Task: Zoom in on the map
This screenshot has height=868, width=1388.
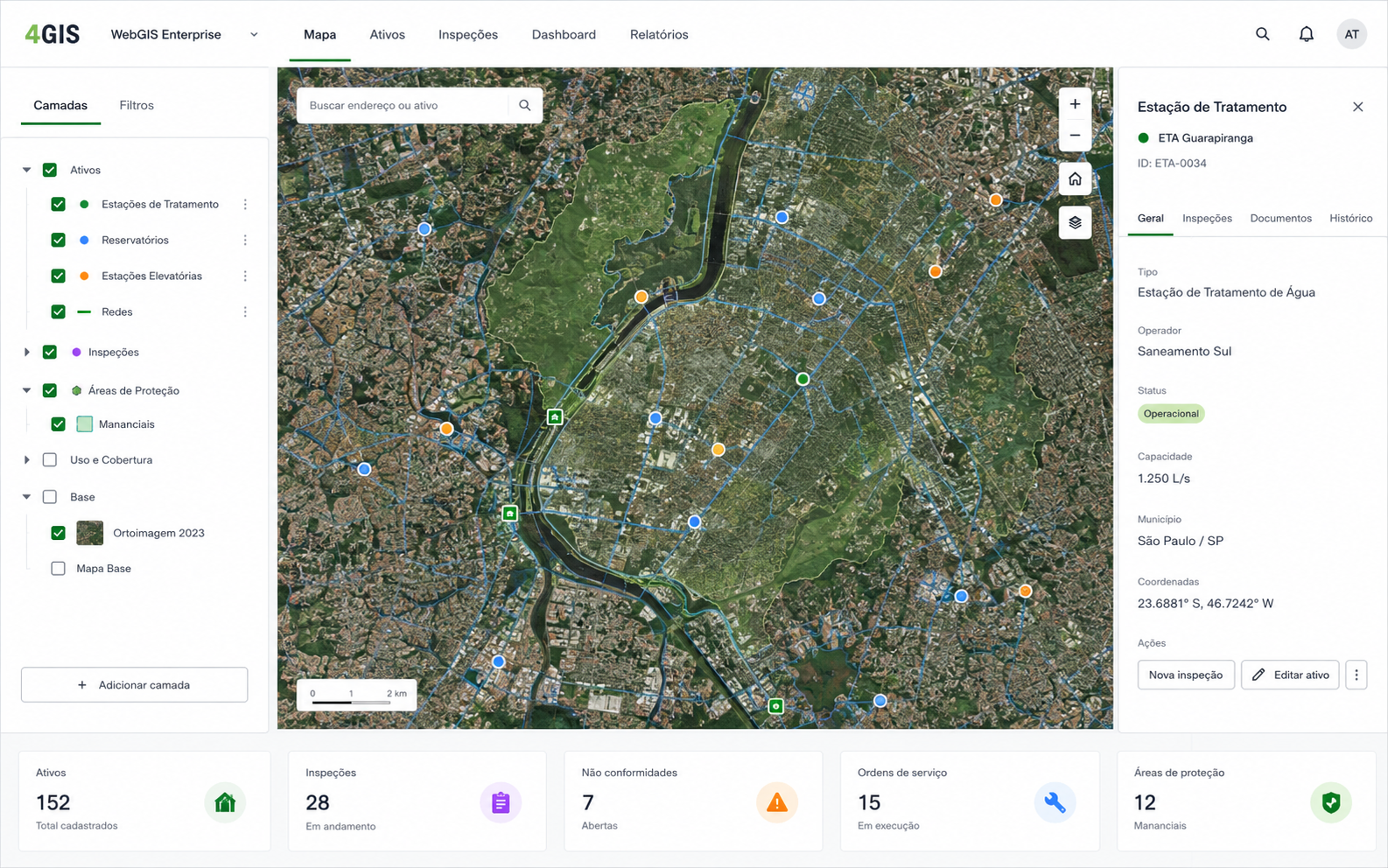Action: [x=1075, y=104]
